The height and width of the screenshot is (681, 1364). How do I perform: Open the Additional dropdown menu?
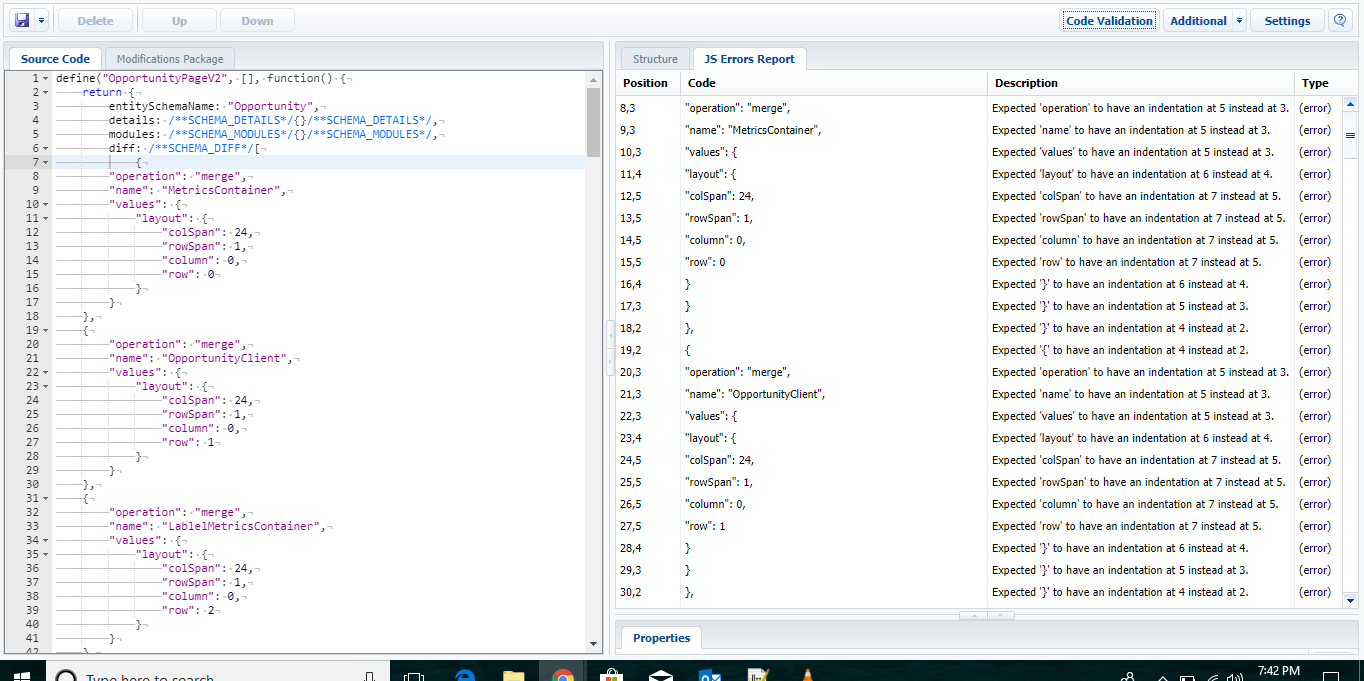pos(1196,19)
